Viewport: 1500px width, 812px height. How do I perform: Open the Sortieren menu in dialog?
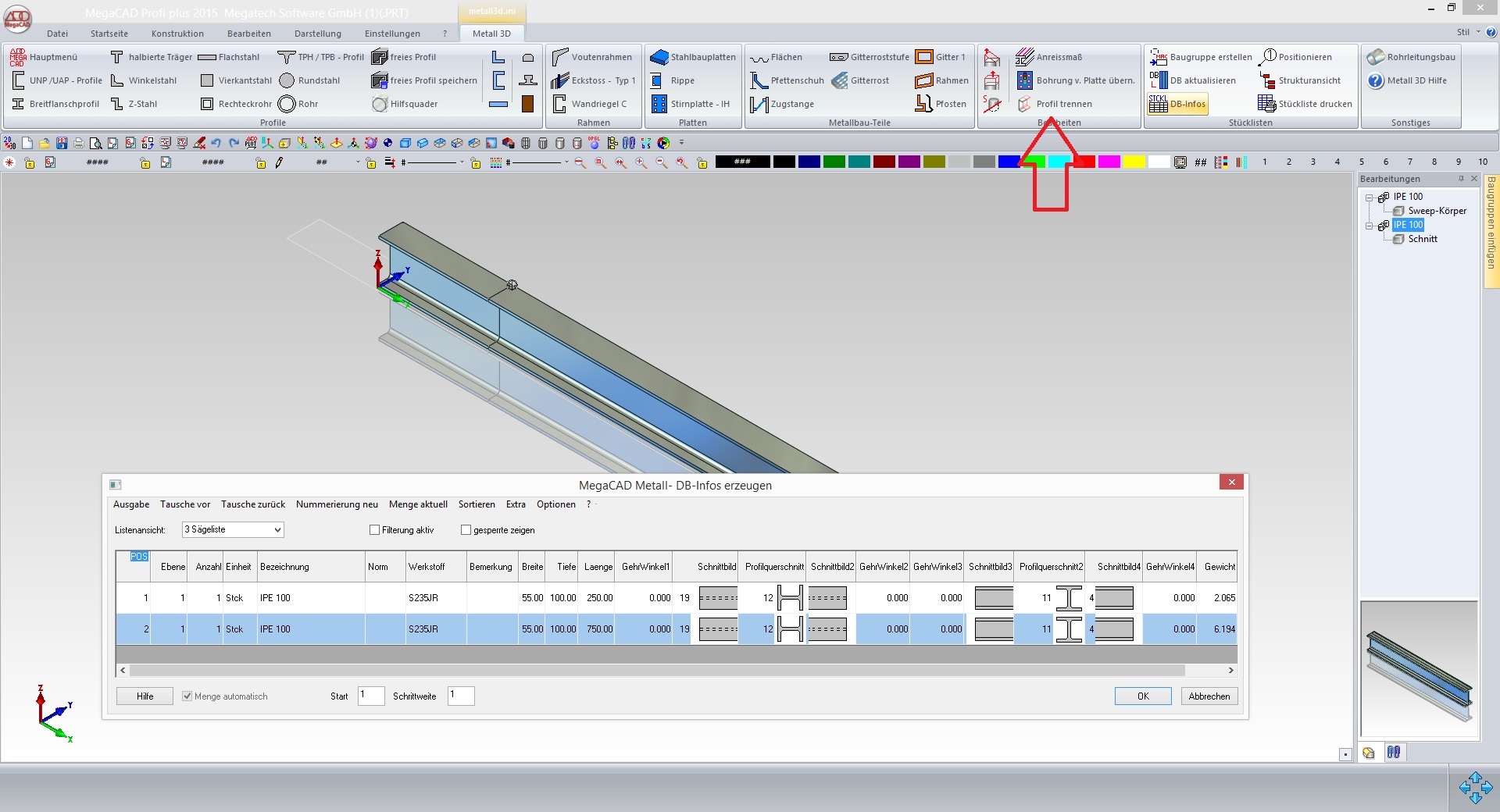click(477, 504)
